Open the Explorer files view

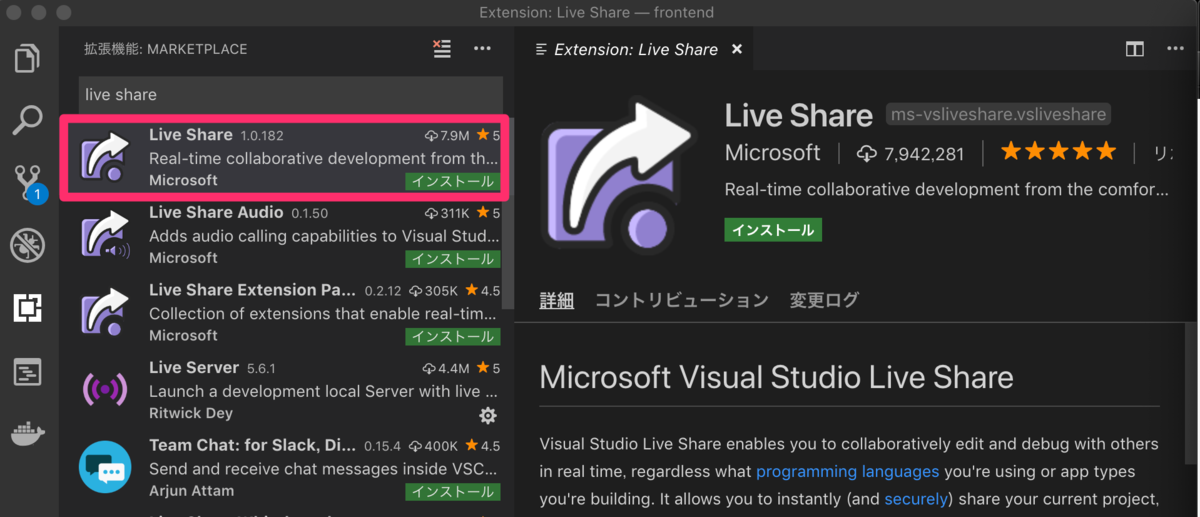(x=28, y=57)
